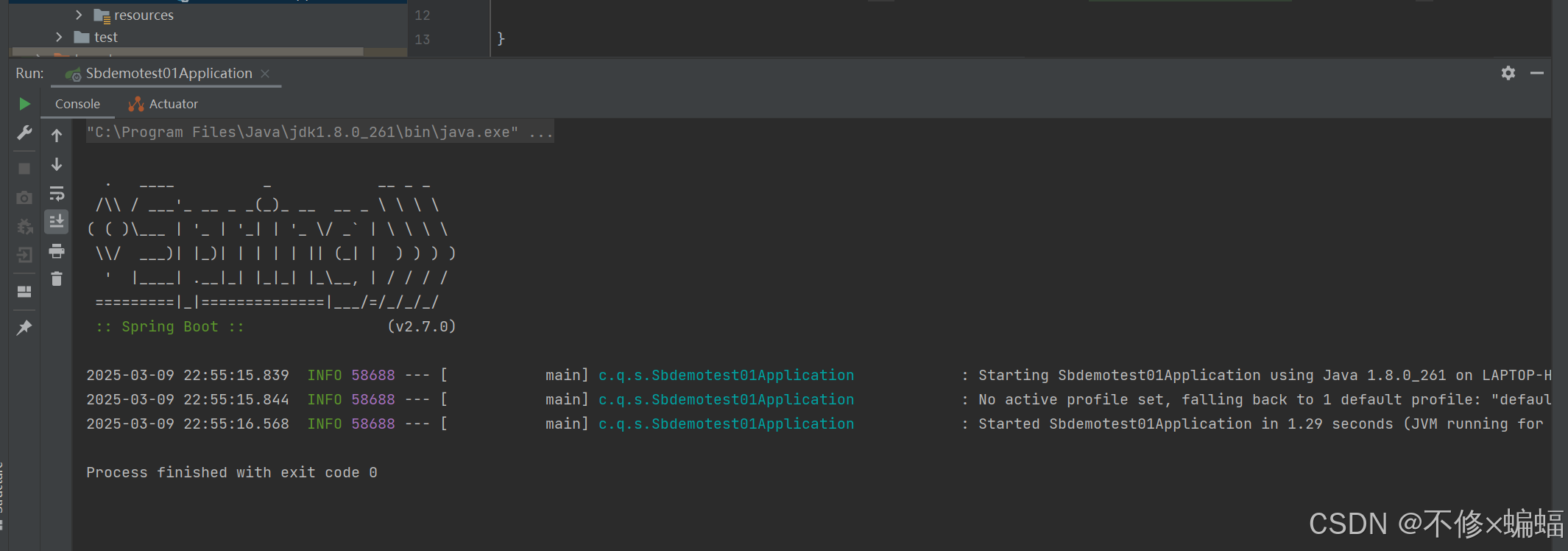The width and height of the screenshot is (1568, 551).
Task: Click the '(v2.7.0)' version text
Action: click(x=422, y=327)
